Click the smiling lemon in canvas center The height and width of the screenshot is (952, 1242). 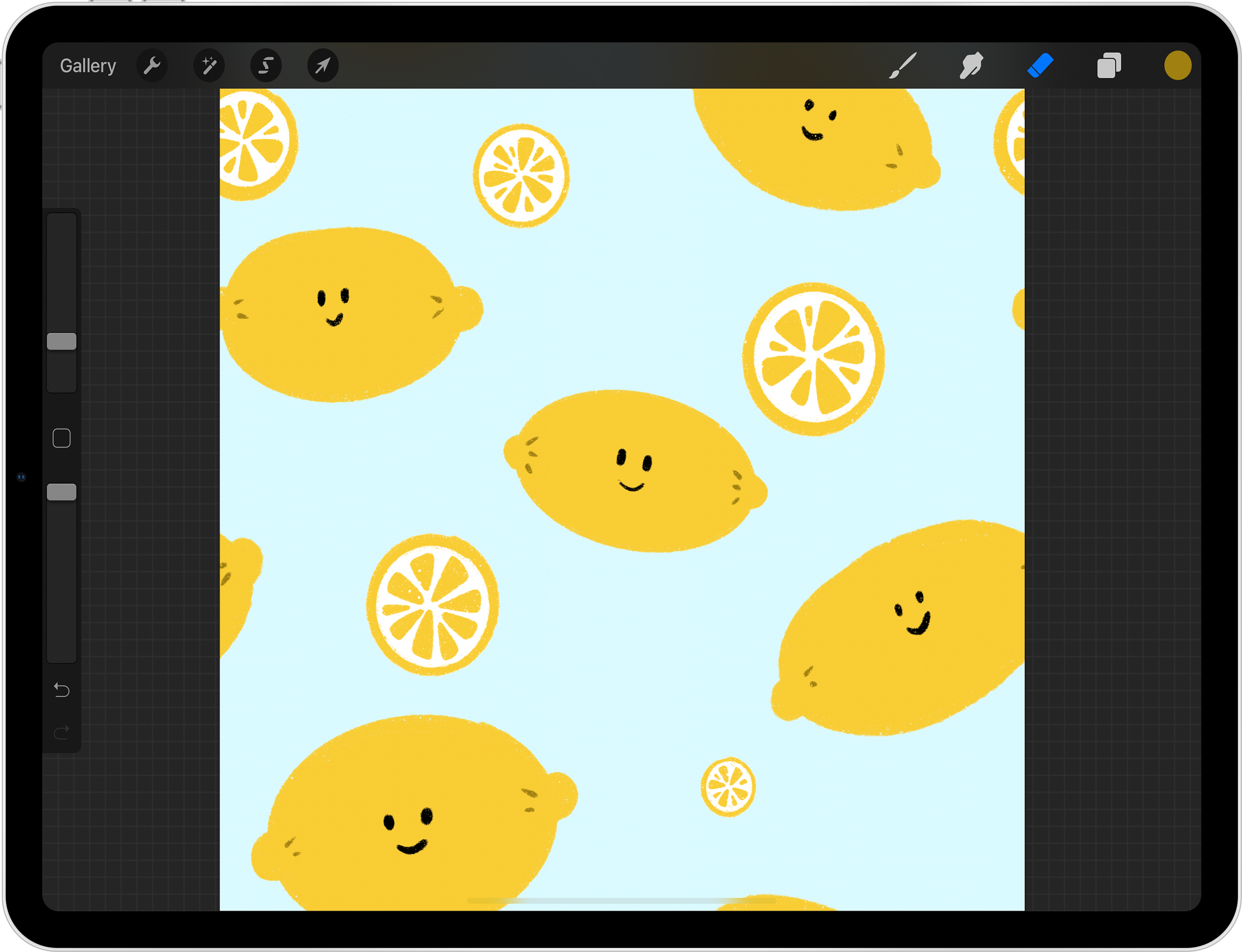[635, 471]
